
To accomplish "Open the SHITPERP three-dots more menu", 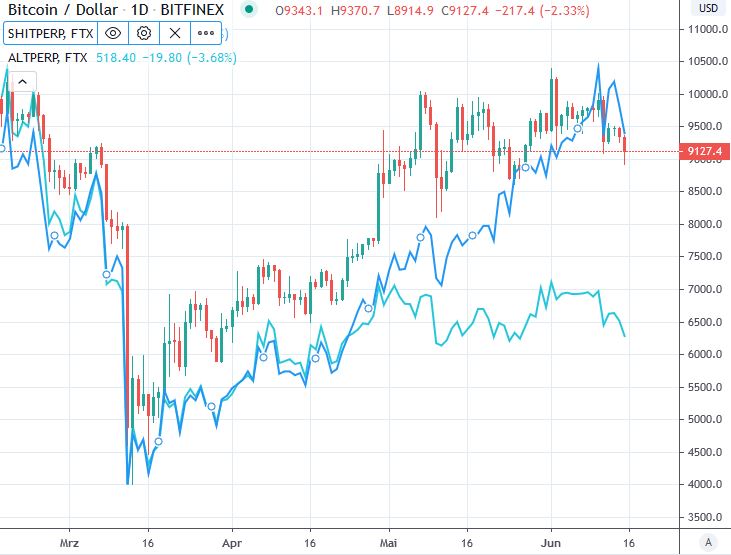I will coord(205,33).
